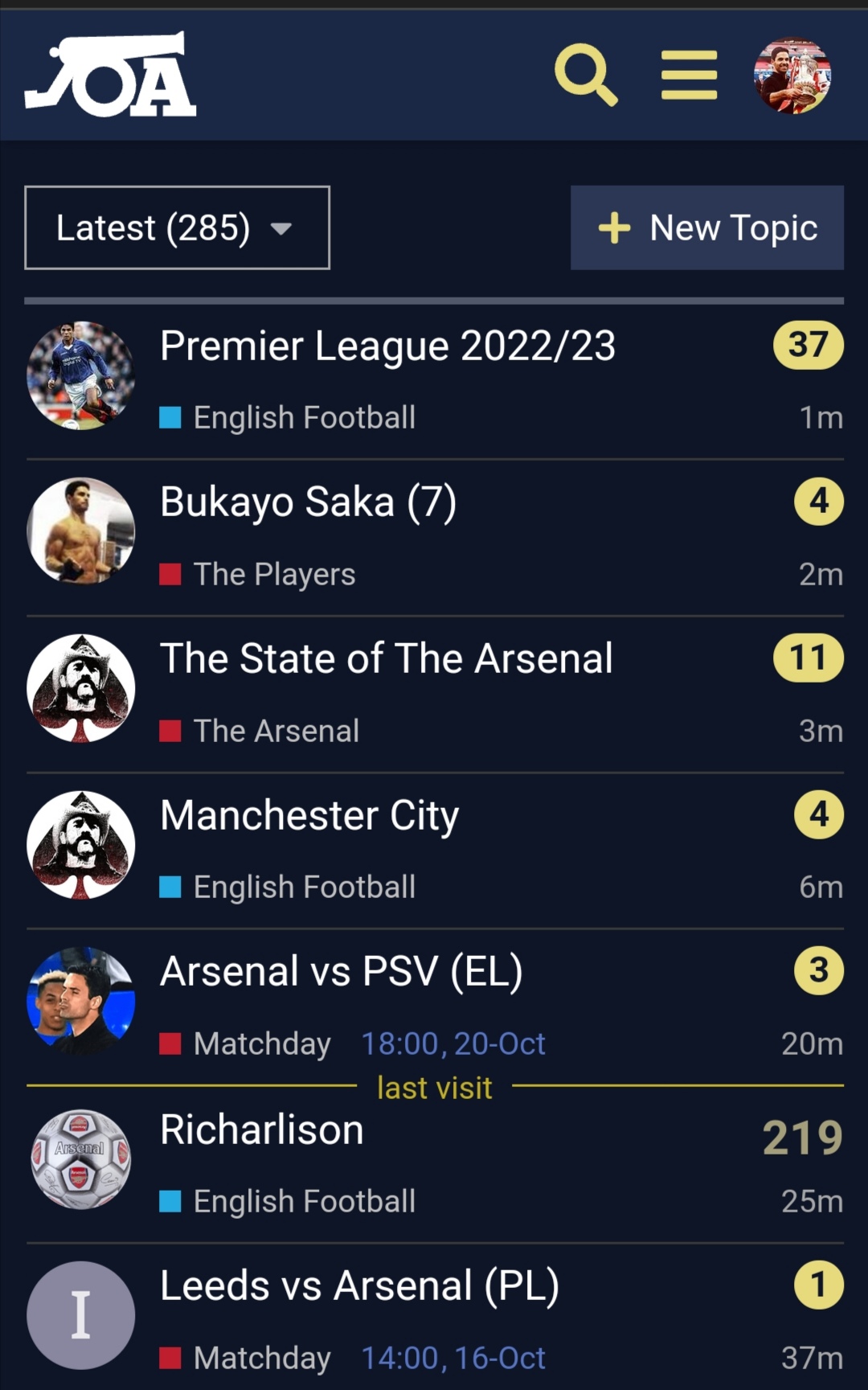Tap the avatar next to Bukayo Saka topic
Viewport: 868px width, 1390px height.
[80, 531]
